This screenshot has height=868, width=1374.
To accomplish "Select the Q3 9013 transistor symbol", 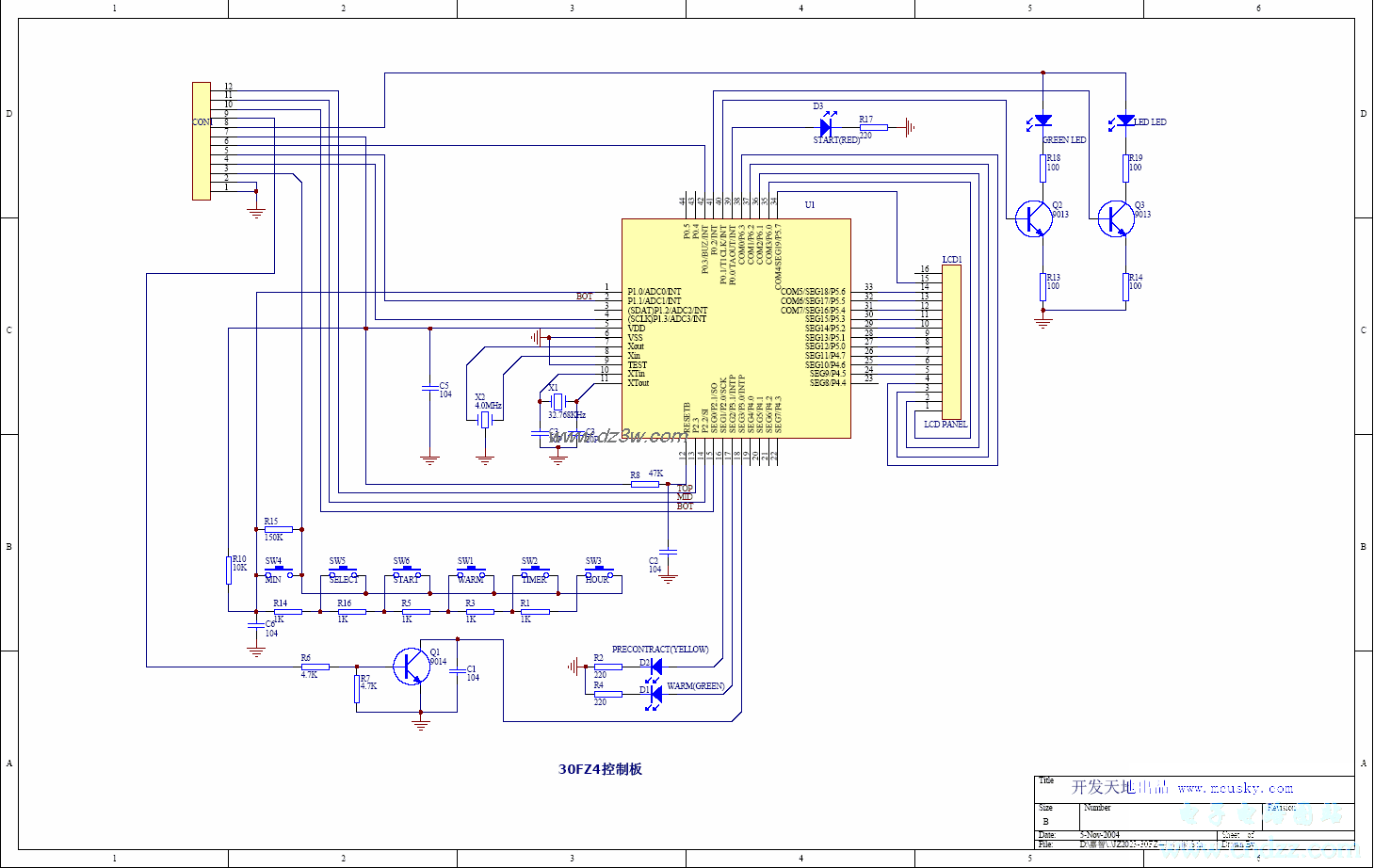I will (1117, 218).
